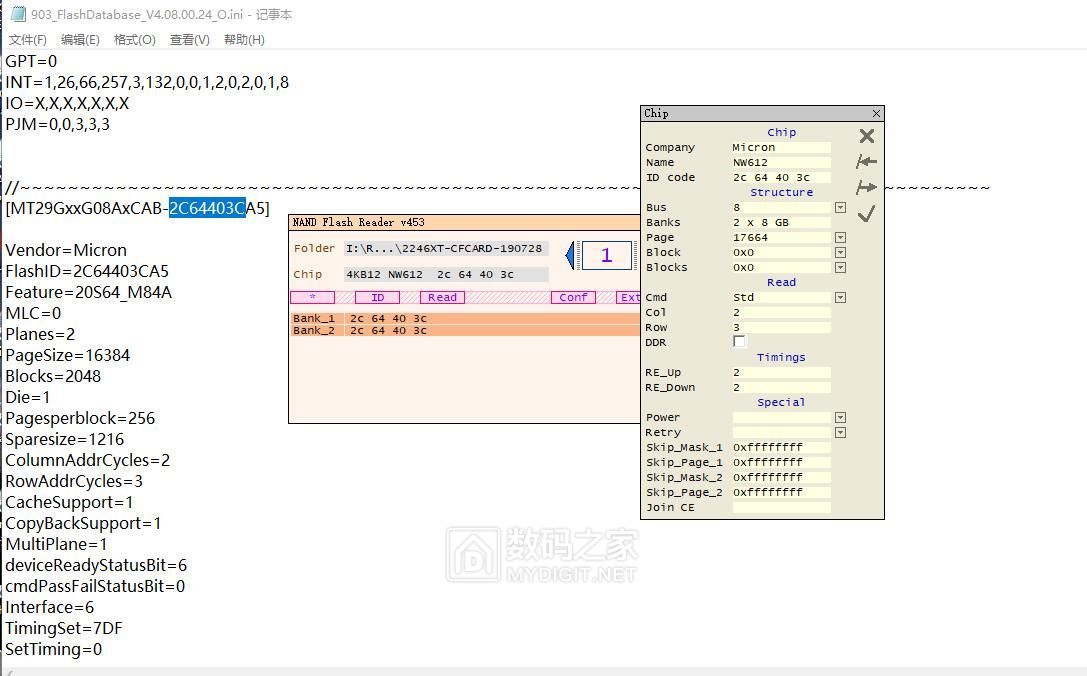This screenshot has height=676, width=1087.
Task: Click the left-arrow import icon in Chip panel
Action: (867, 162)
